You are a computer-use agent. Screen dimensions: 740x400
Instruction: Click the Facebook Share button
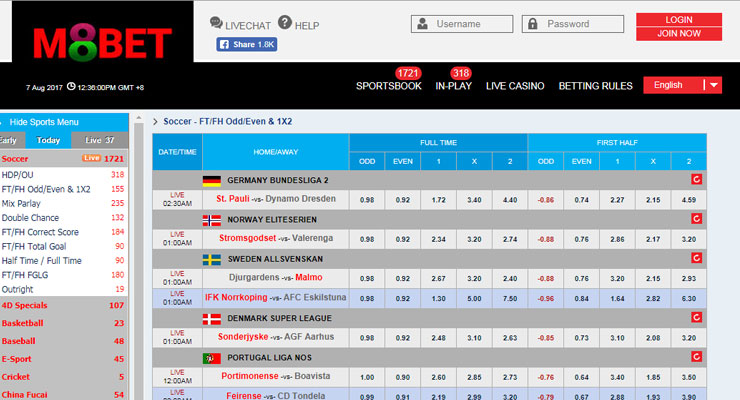pyautogui.click(x=247, y=45)
